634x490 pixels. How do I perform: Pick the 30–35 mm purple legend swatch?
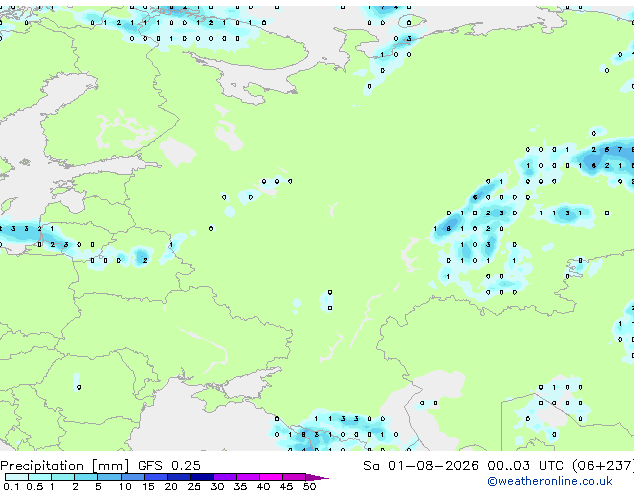pyautogui.click(x=224, y=477)
